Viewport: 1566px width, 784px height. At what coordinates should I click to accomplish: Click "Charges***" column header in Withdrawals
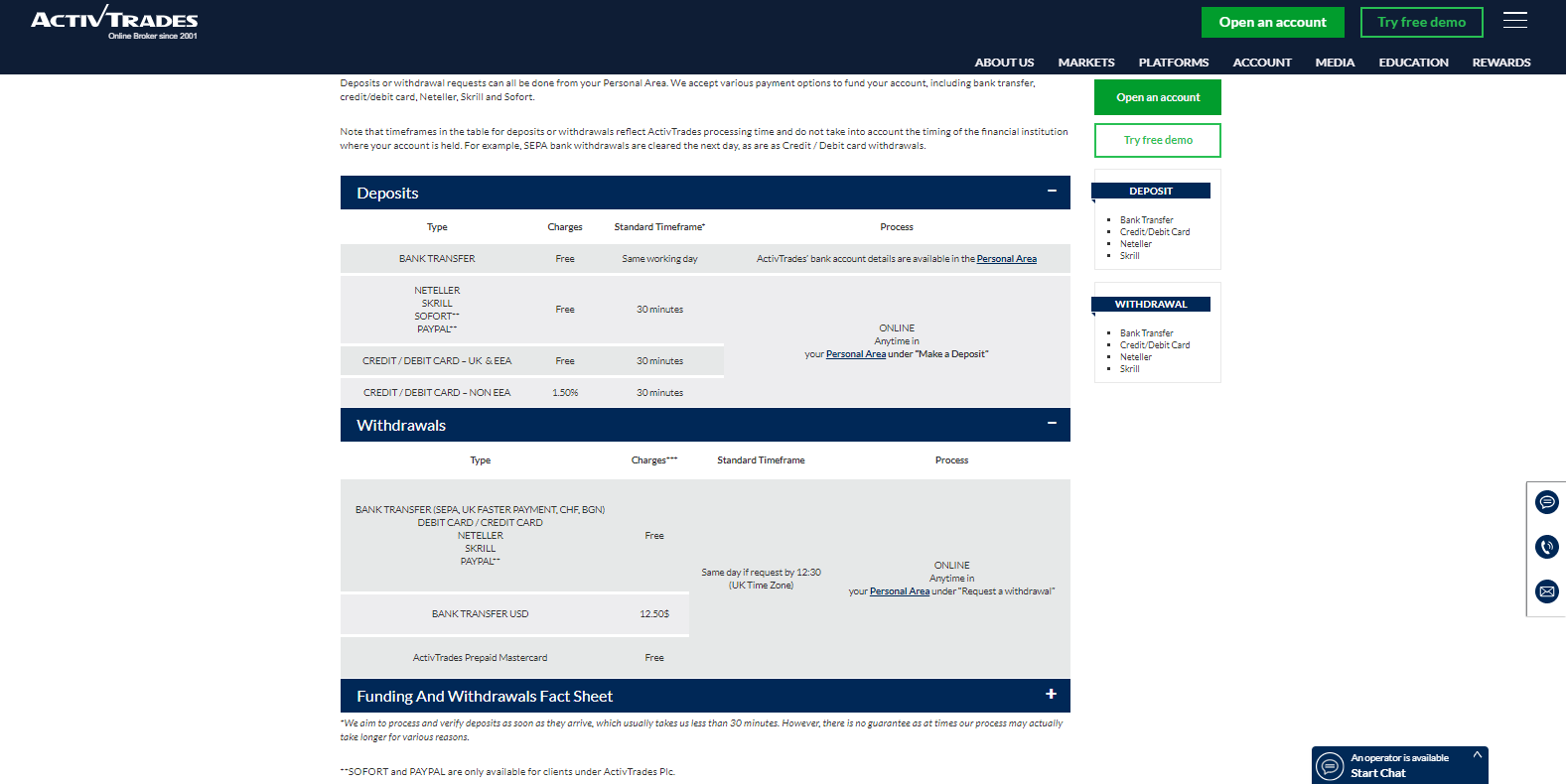pos(654,460)
